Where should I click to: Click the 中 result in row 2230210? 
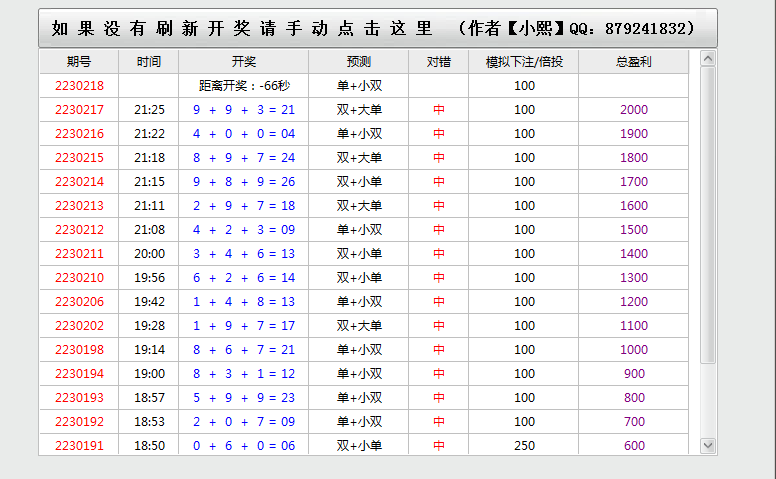click(x=438, y=278)
